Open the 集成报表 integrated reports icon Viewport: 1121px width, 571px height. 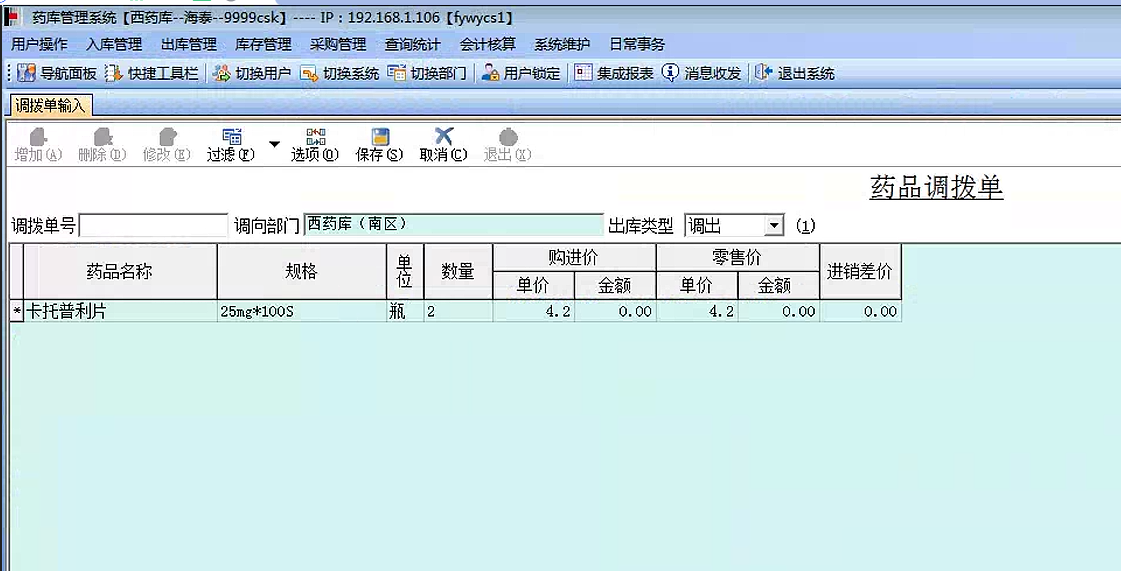tap(583, 73)
